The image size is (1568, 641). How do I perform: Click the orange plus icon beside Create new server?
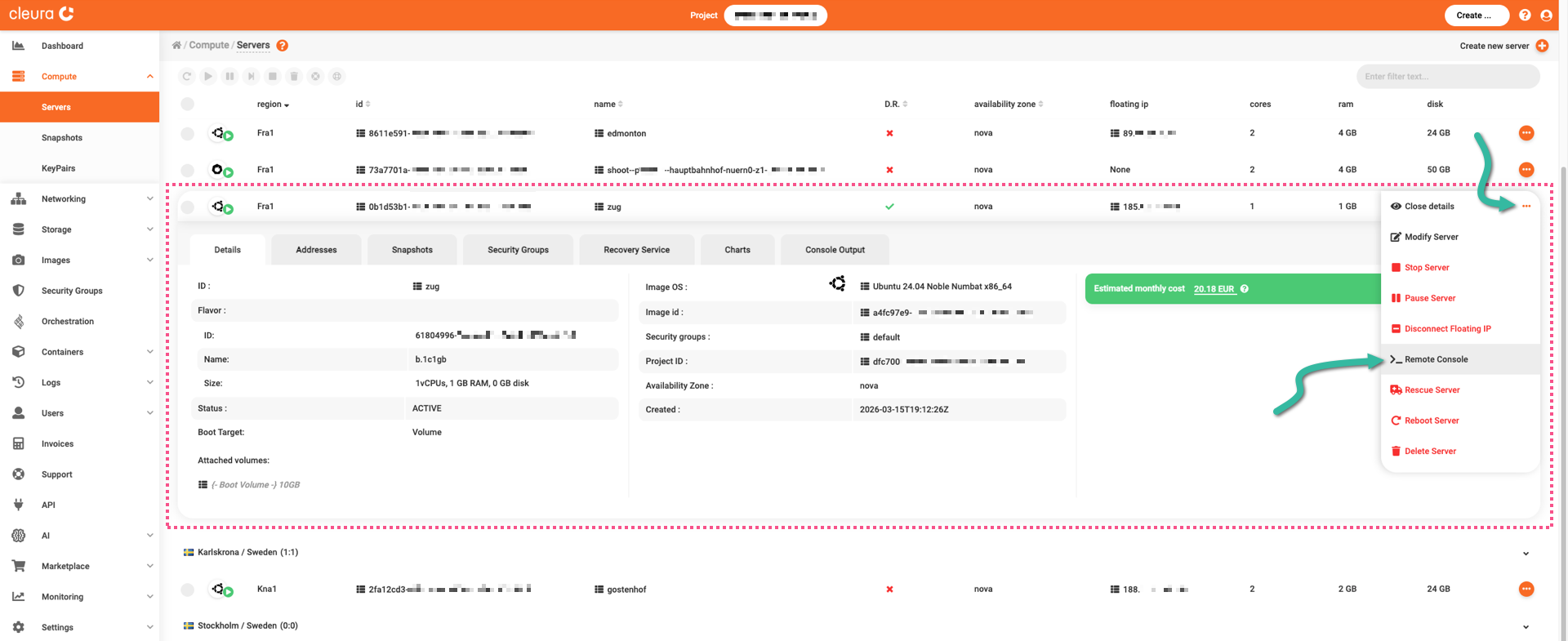pyautogui.click(x=1542, y=46)
